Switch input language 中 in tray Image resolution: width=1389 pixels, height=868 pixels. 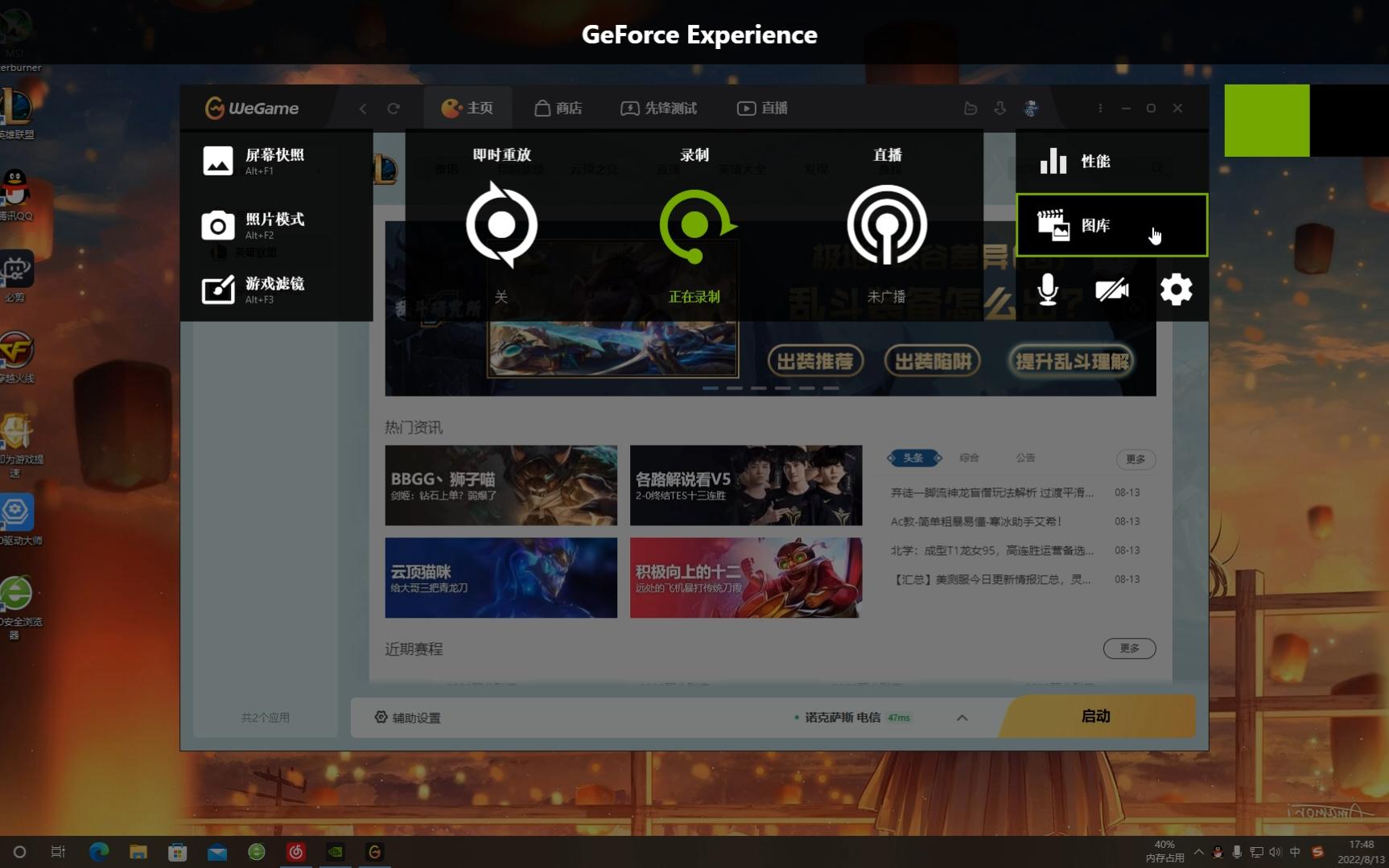coord(1295,852)
